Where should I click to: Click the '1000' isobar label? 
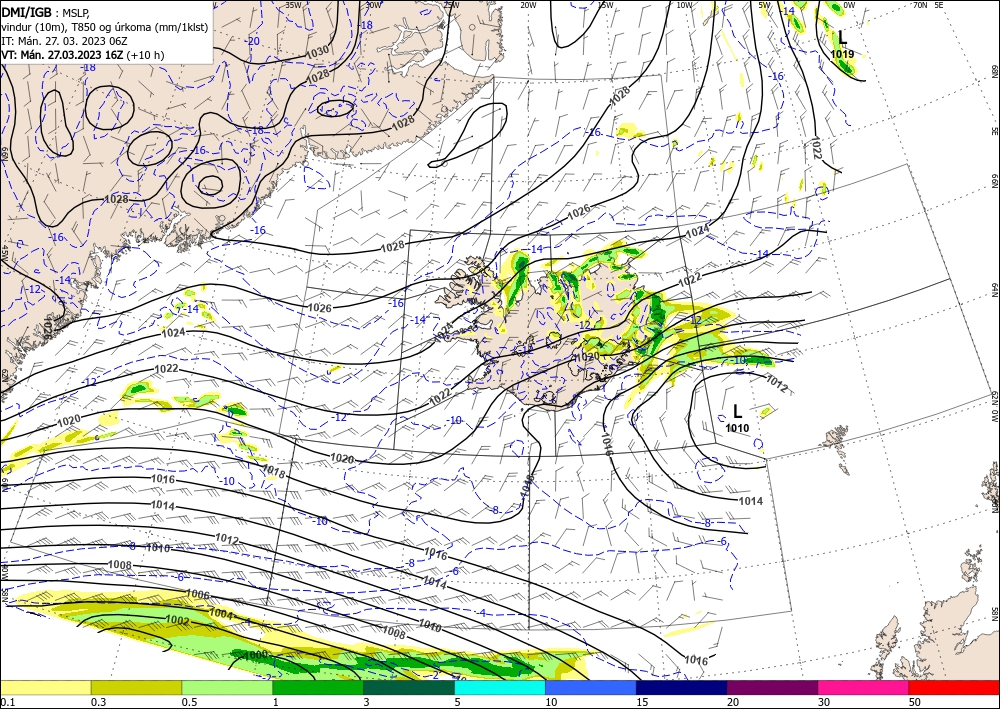(x=256, y=655)
